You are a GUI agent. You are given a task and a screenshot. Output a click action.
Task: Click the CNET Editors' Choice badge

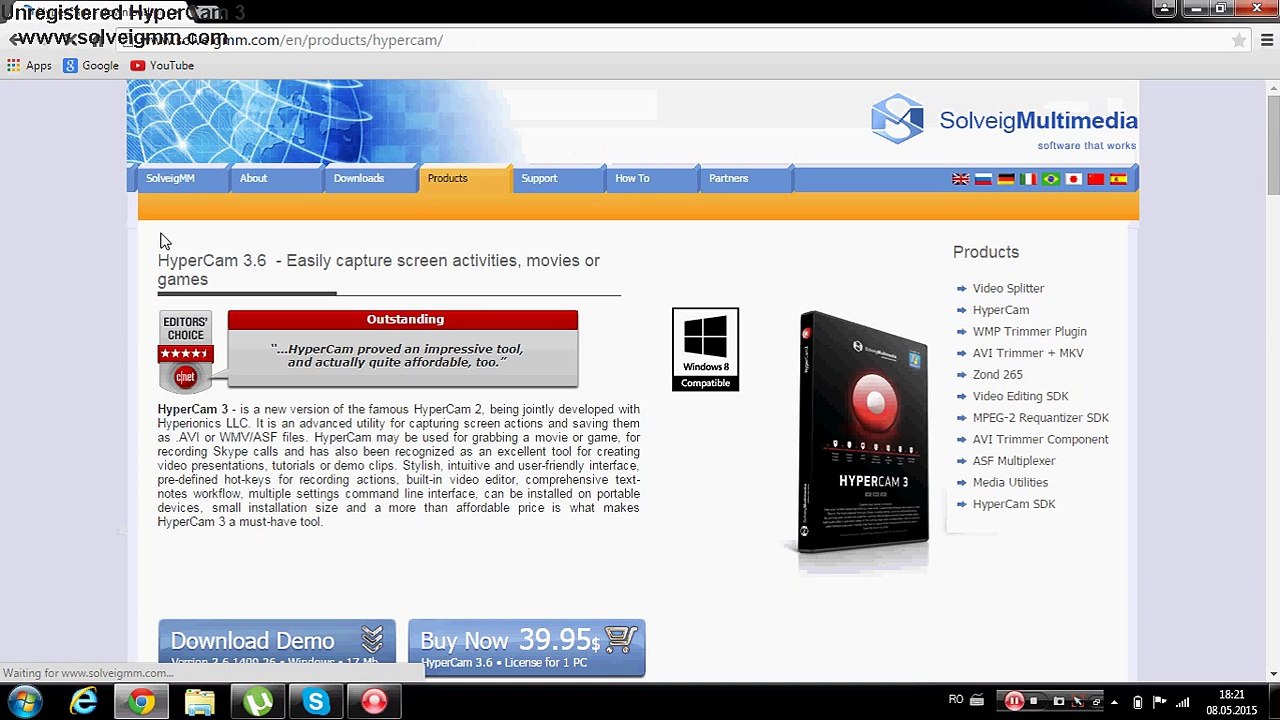185,351
